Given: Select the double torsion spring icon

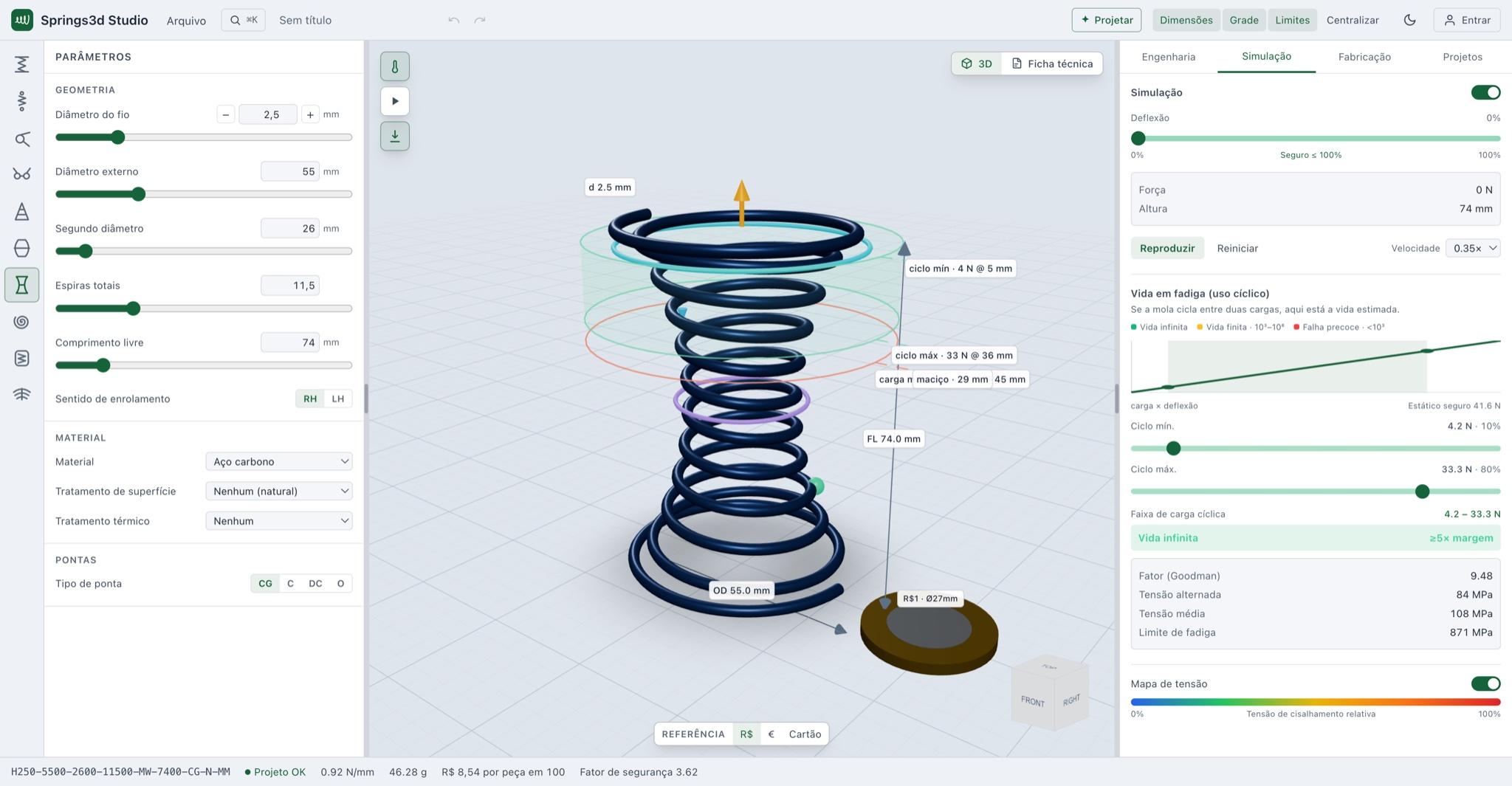Looking at the screenshot, I should [21, 174].
